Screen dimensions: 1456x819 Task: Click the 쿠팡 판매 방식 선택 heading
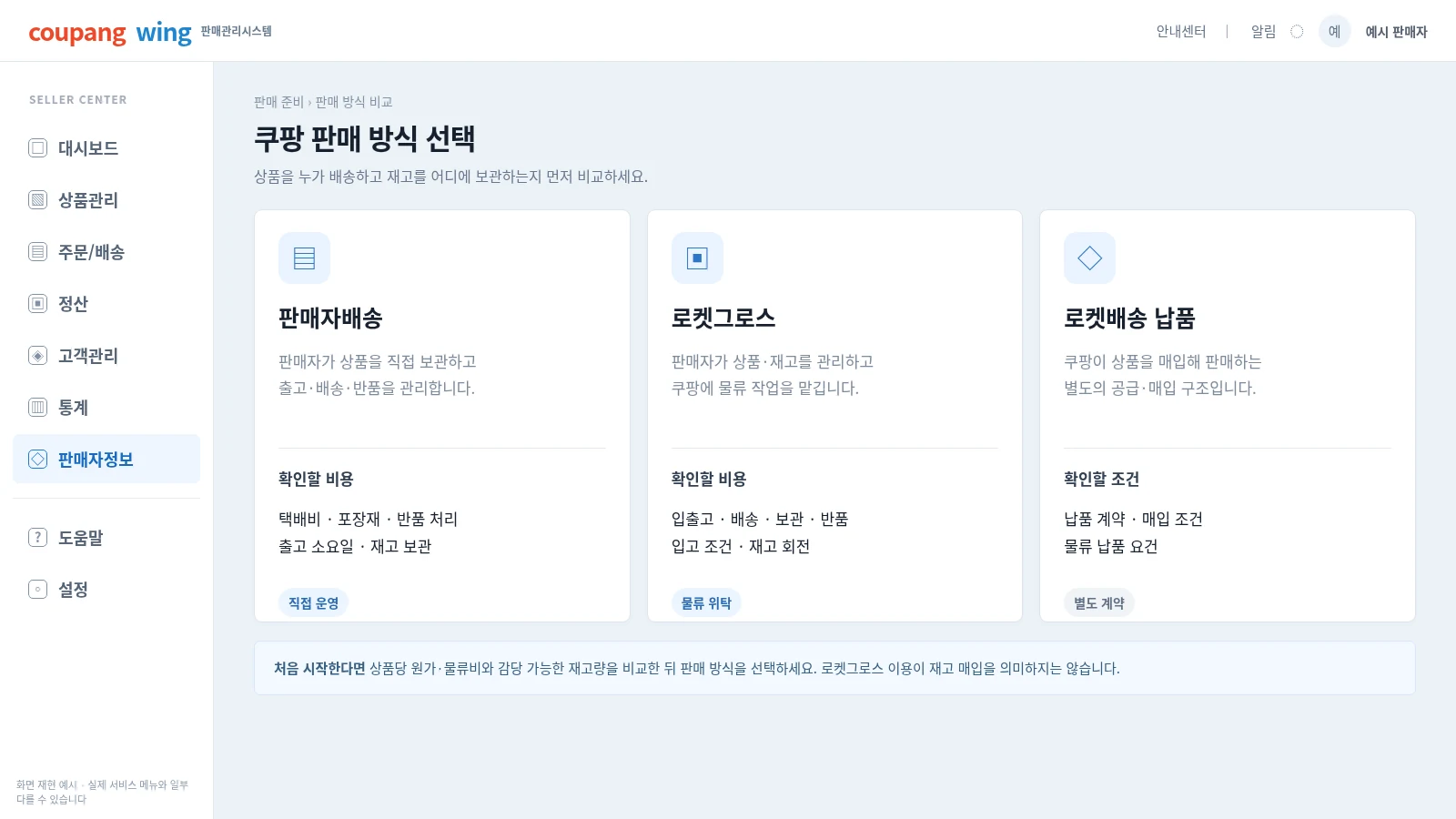[364, 138]
